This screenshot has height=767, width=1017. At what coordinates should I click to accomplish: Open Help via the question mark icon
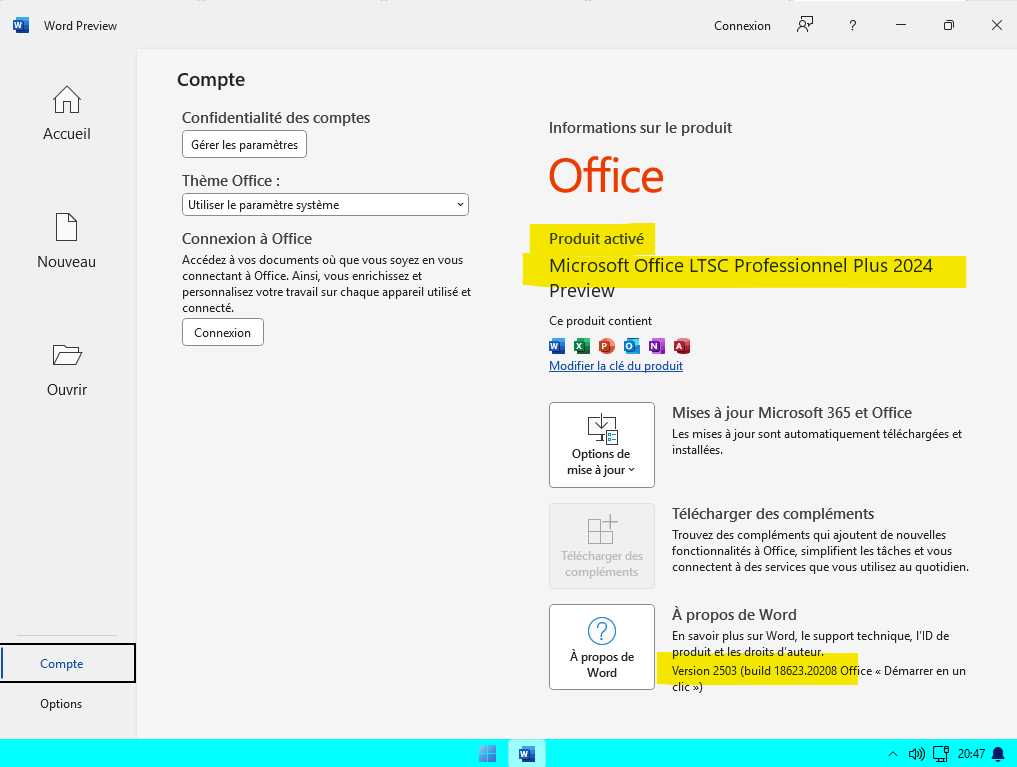coord(852,25)
